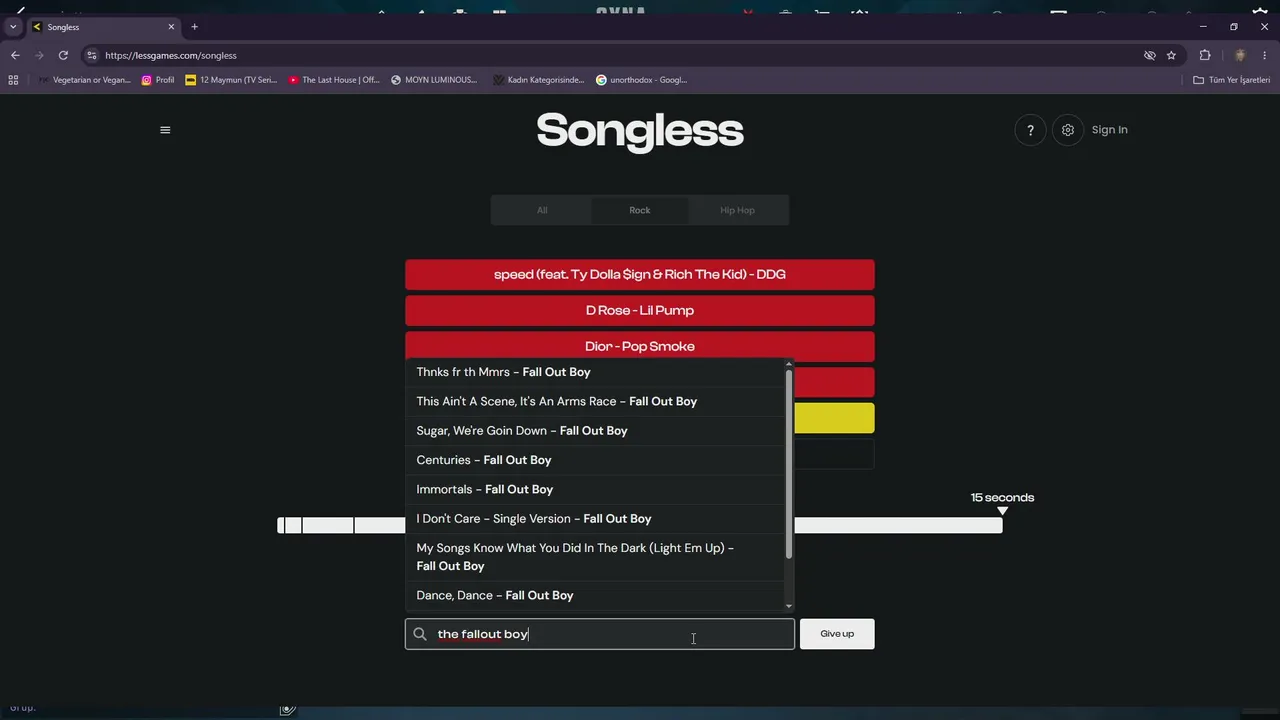
Task: Open the browser three-dot menu
Action: tap(1265, 55)
